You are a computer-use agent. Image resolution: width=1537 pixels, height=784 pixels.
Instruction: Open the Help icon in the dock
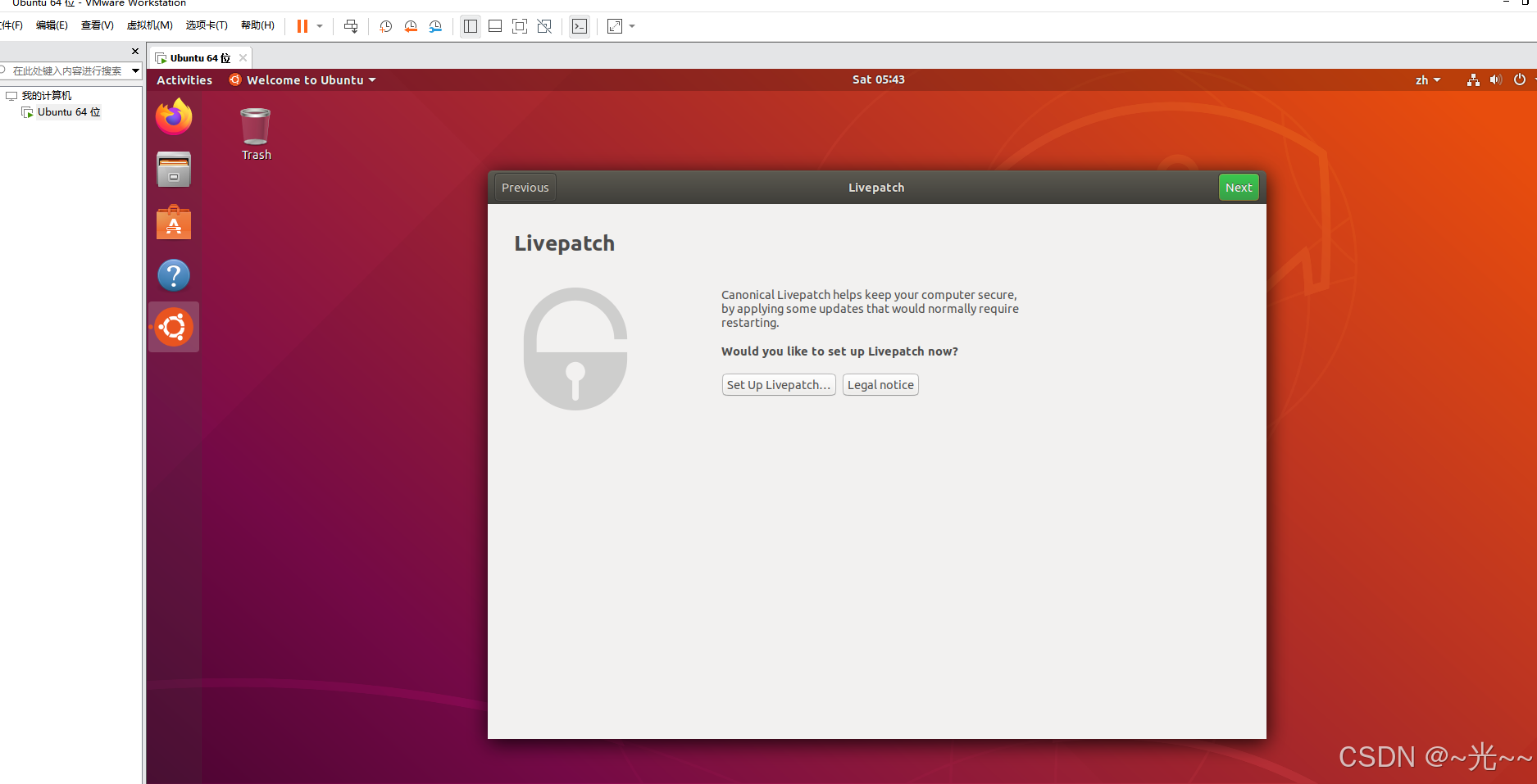tap(174, 275)
